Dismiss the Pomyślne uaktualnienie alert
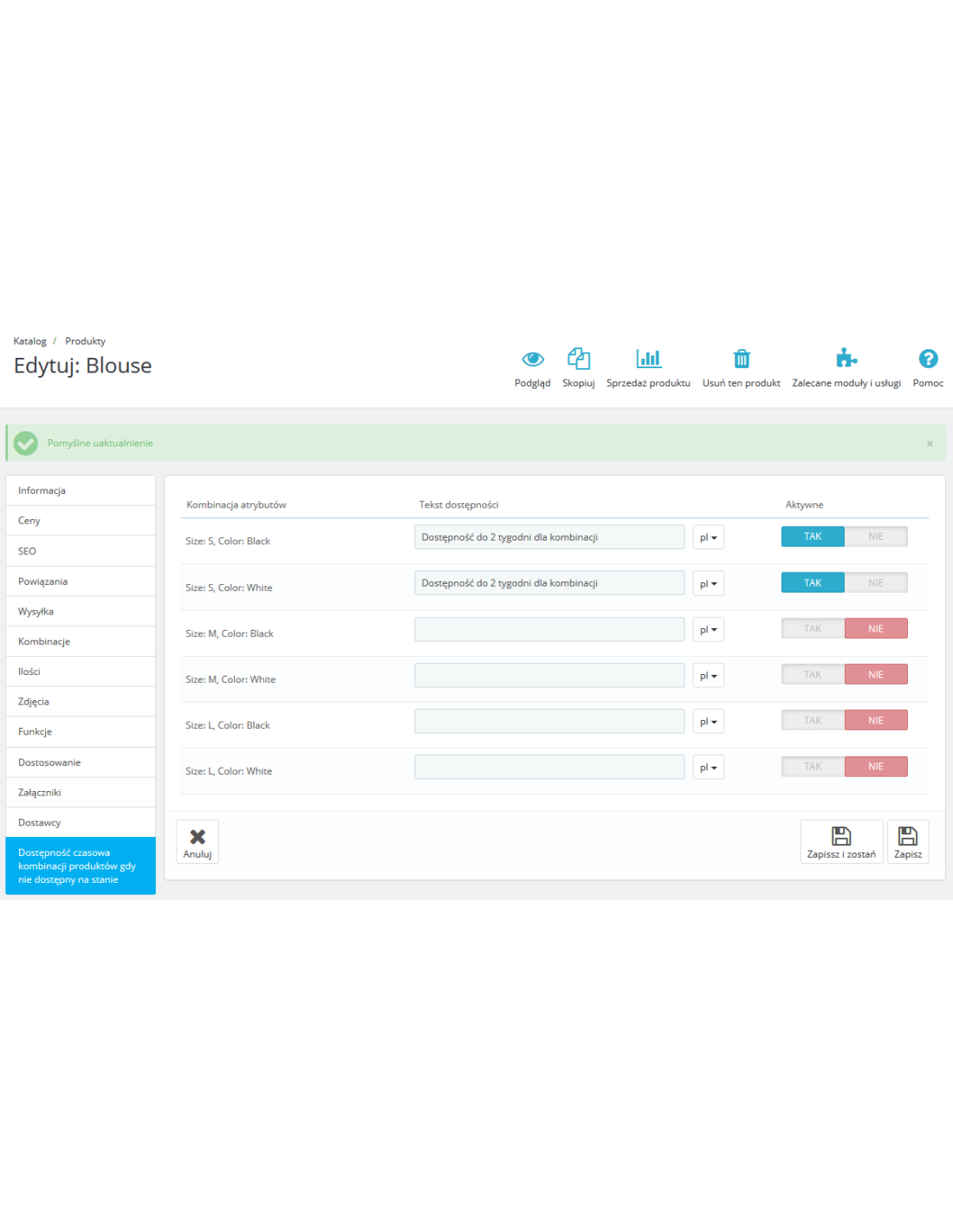This screenshot has height=1232, width=953. [930, 444]
